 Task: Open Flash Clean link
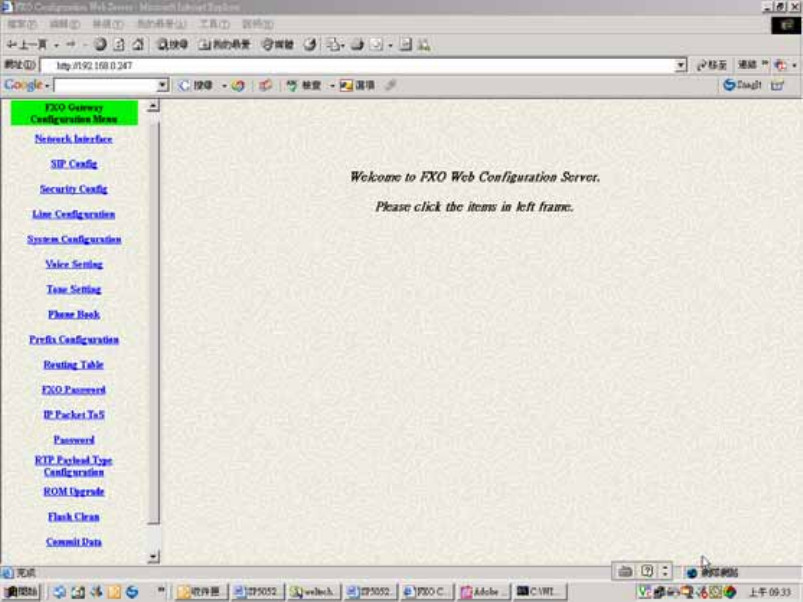point(74,517)
